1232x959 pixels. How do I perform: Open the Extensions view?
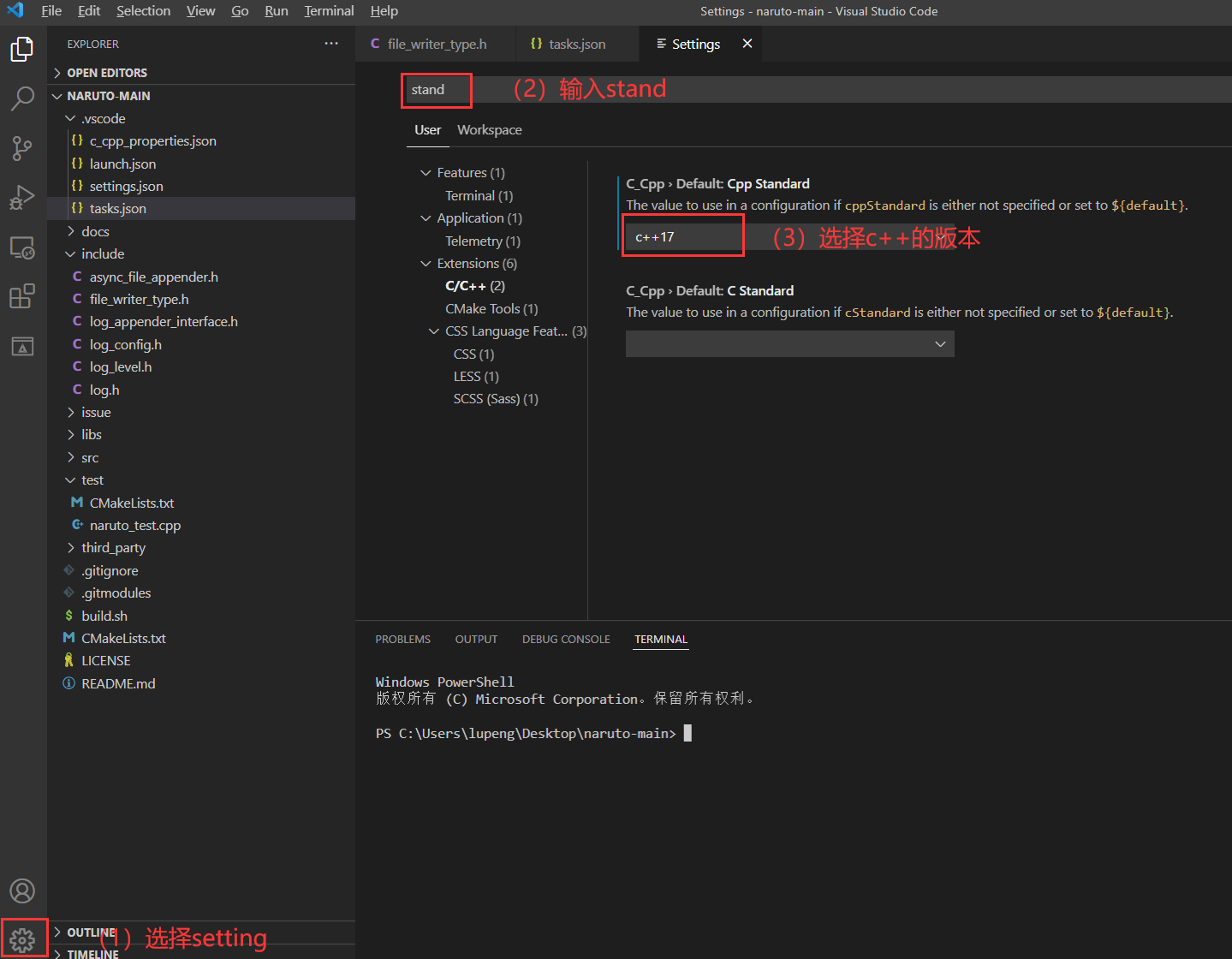(x=21, y=295)
